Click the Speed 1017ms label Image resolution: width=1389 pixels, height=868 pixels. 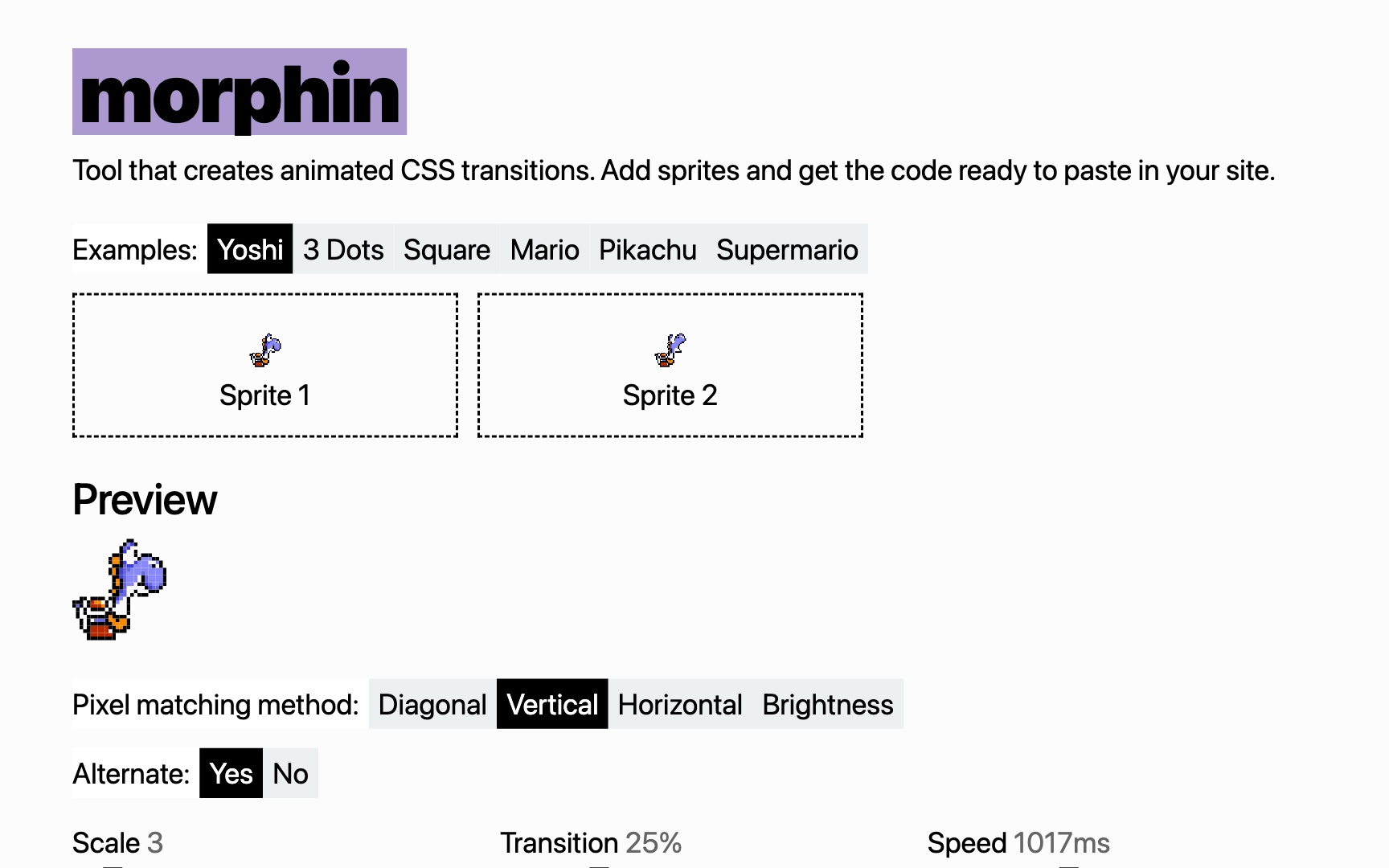(x=1018, y=843)
